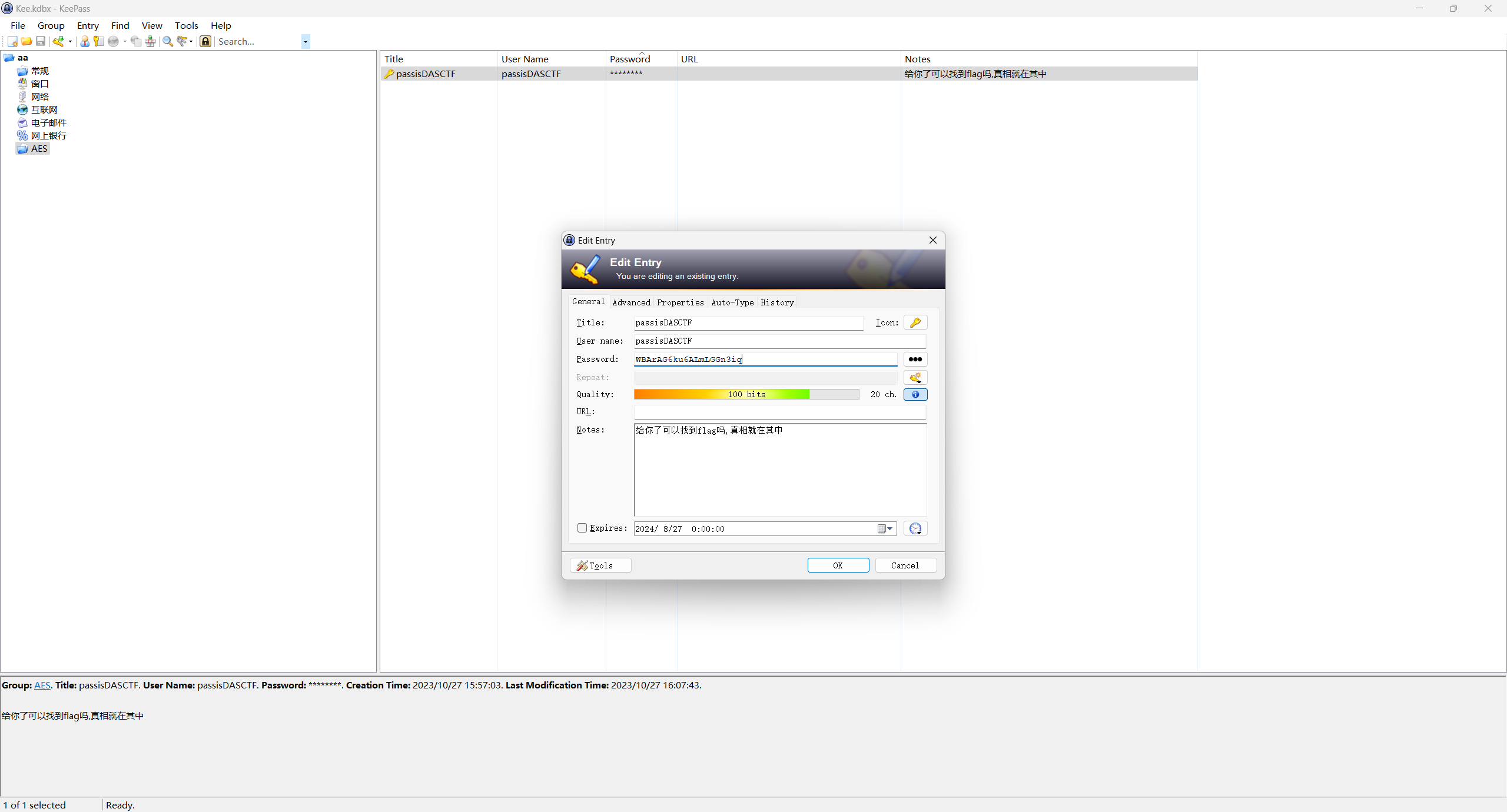Click the Find magnifier toolbar icon
1507x812 pixels.
click(168, 41)
